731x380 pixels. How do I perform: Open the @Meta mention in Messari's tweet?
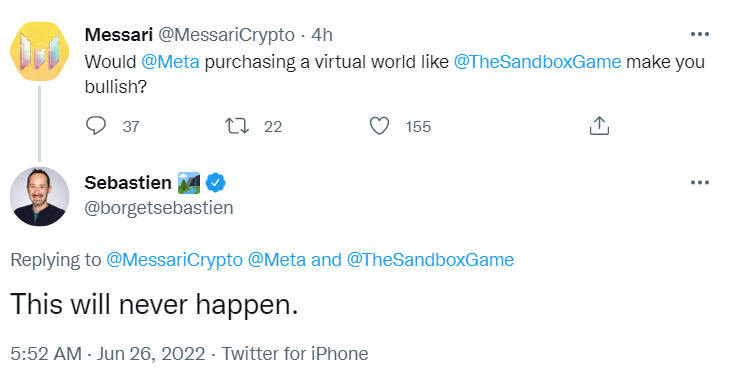click(x=170, y=62)
